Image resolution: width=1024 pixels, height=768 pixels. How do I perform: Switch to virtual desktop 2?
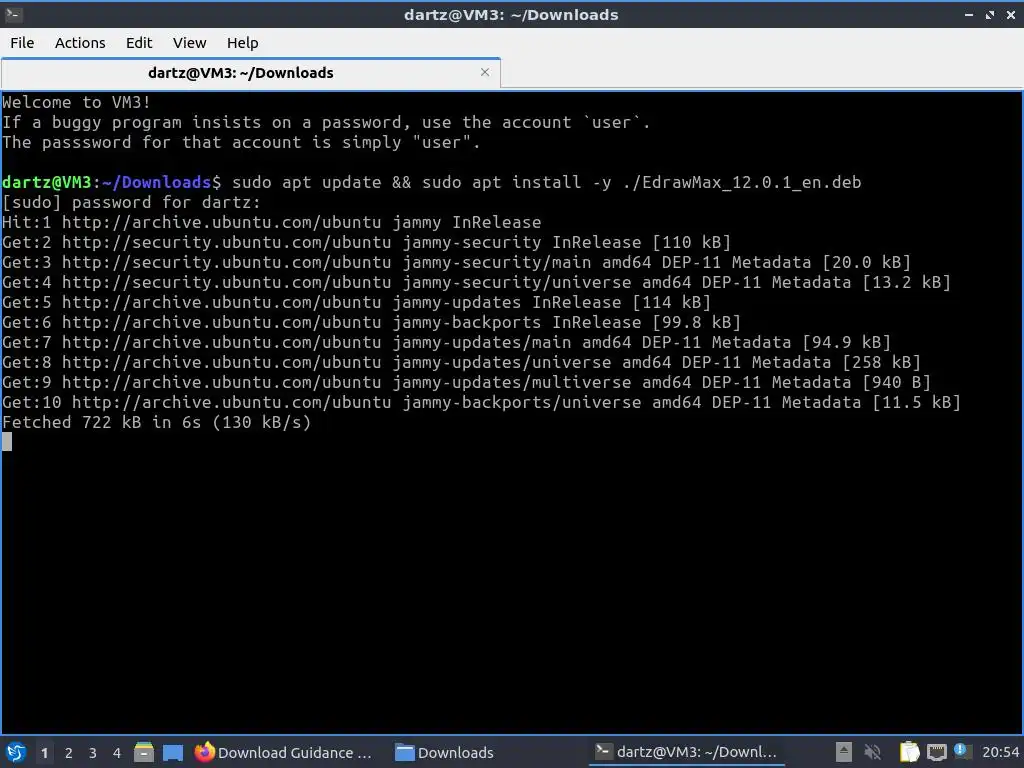[x=69, y=753]
